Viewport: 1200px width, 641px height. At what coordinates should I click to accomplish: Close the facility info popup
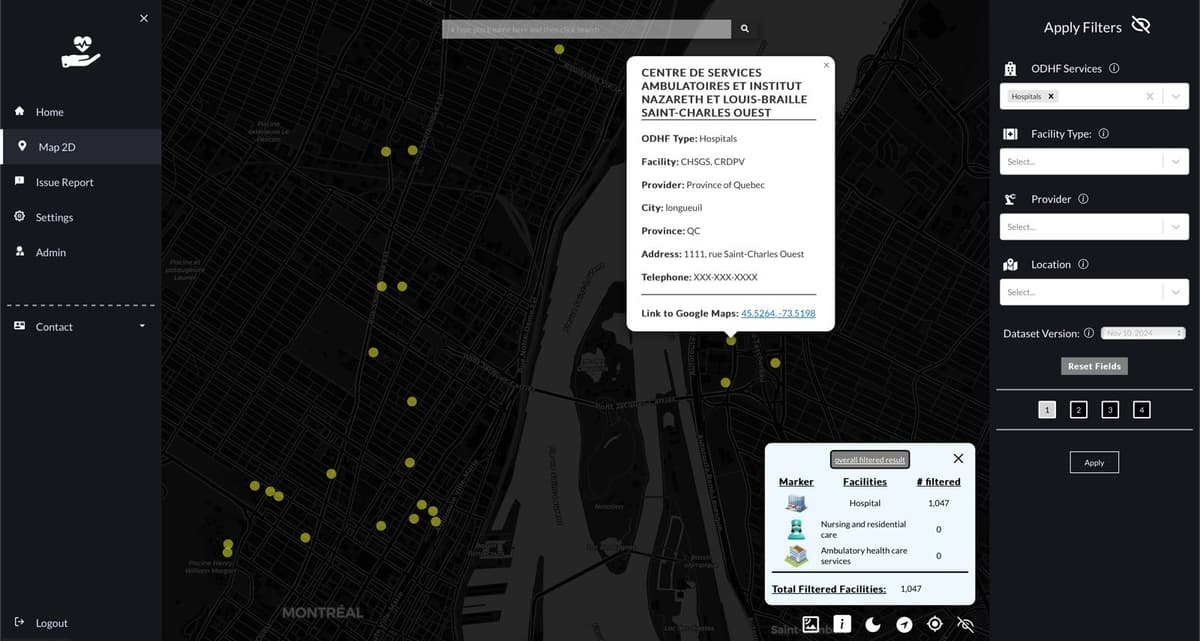826,65
